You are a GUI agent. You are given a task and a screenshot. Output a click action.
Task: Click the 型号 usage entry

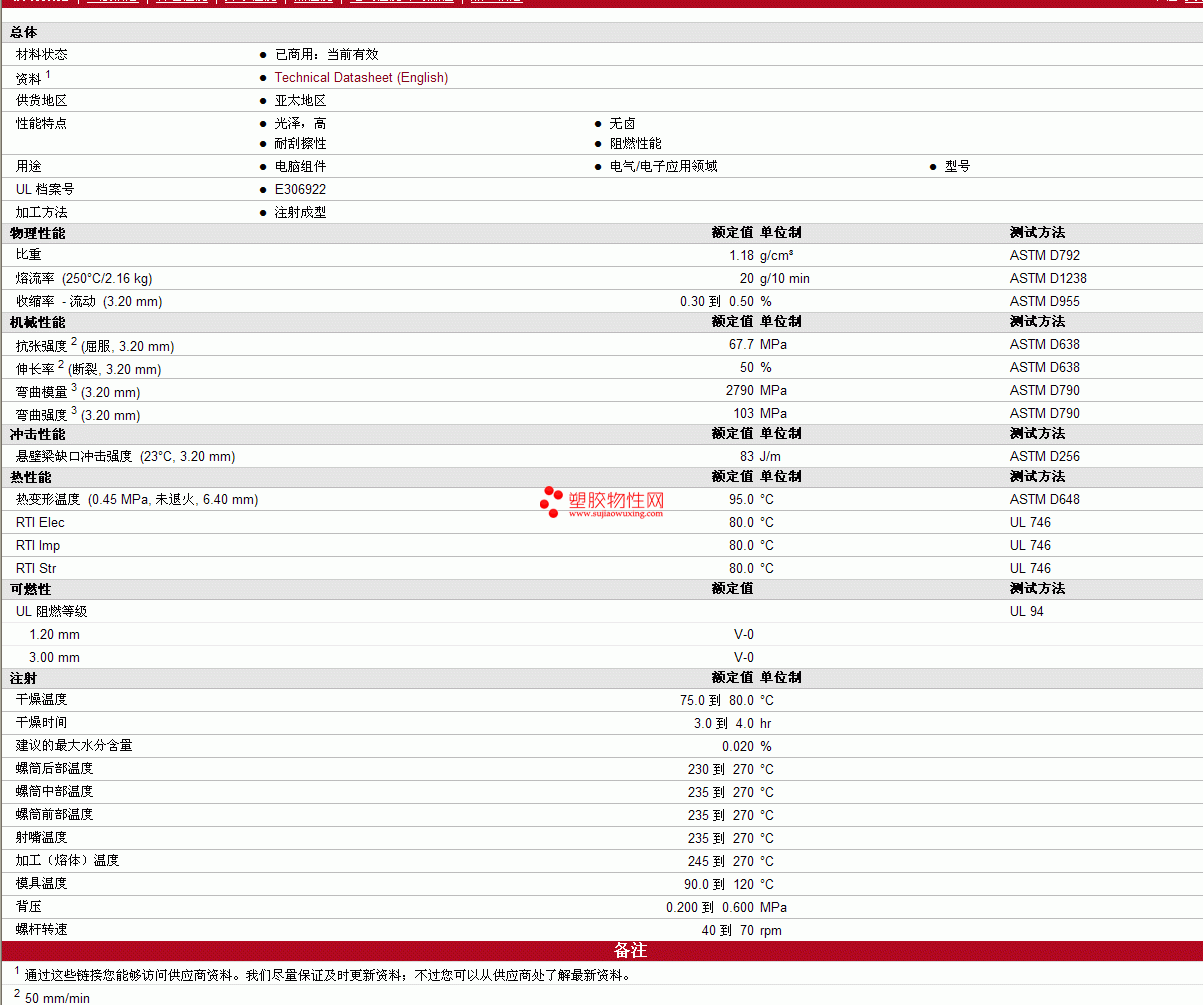click(958, 167)
